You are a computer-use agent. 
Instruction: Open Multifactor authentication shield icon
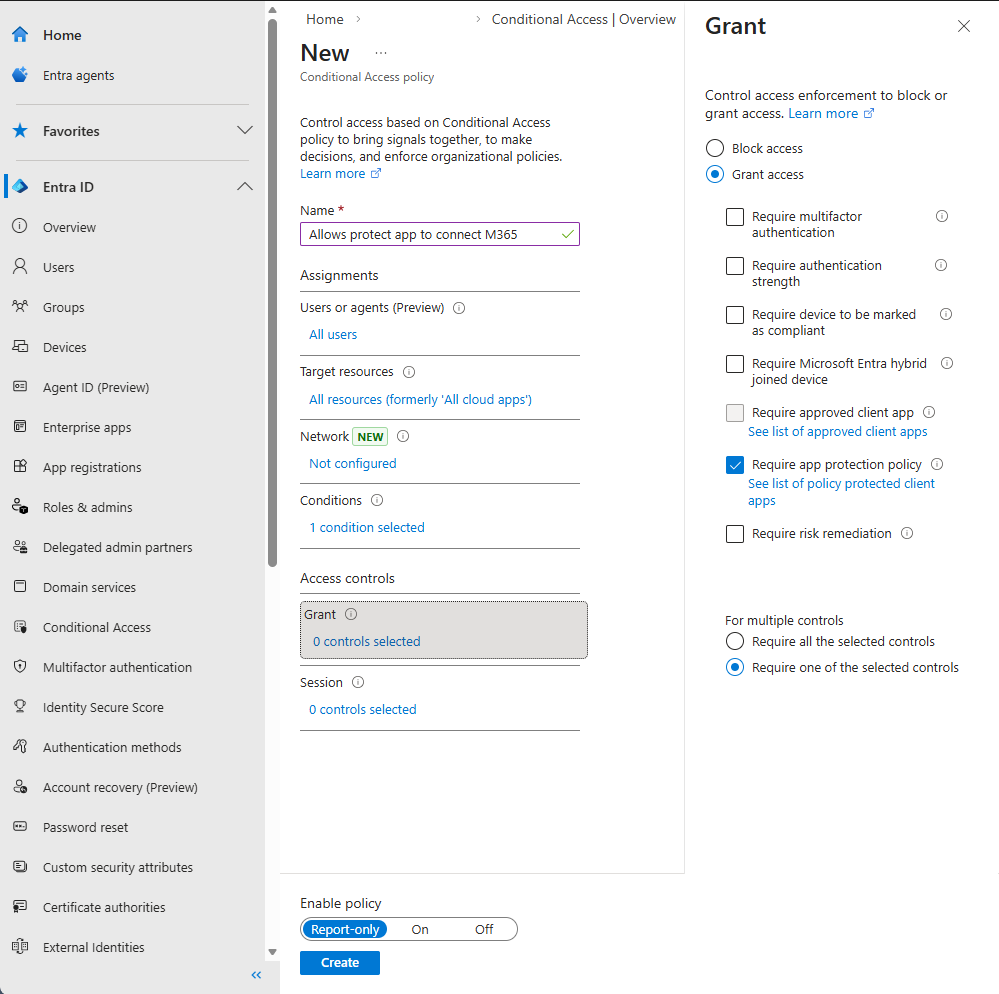coord(20,667)
